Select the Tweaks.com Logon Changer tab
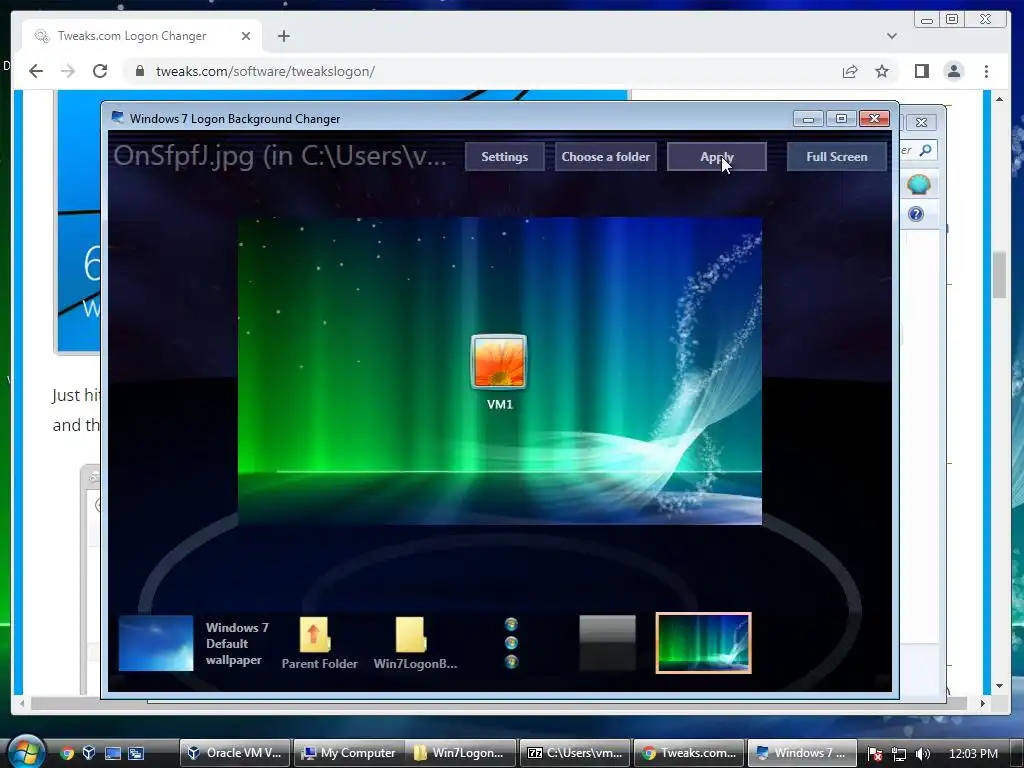 tap(142, 36)
